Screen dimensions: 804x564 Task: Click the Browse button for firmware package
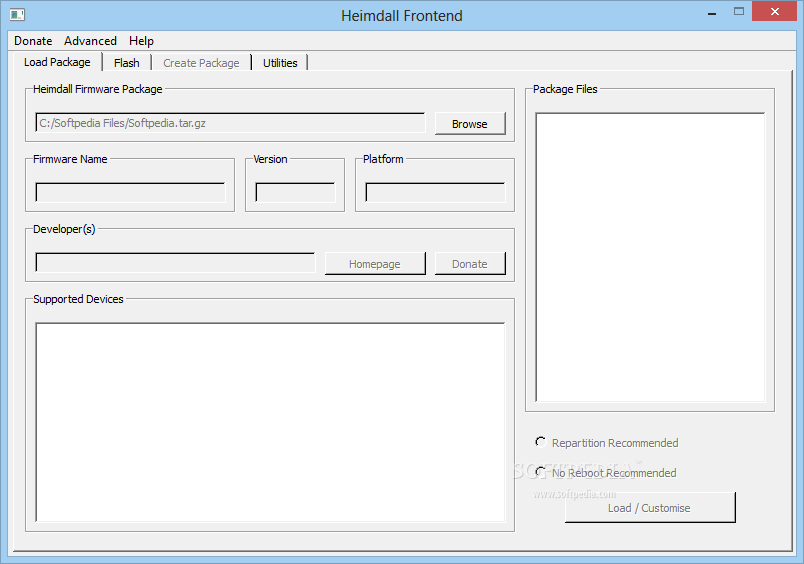[x=470, y=124]
